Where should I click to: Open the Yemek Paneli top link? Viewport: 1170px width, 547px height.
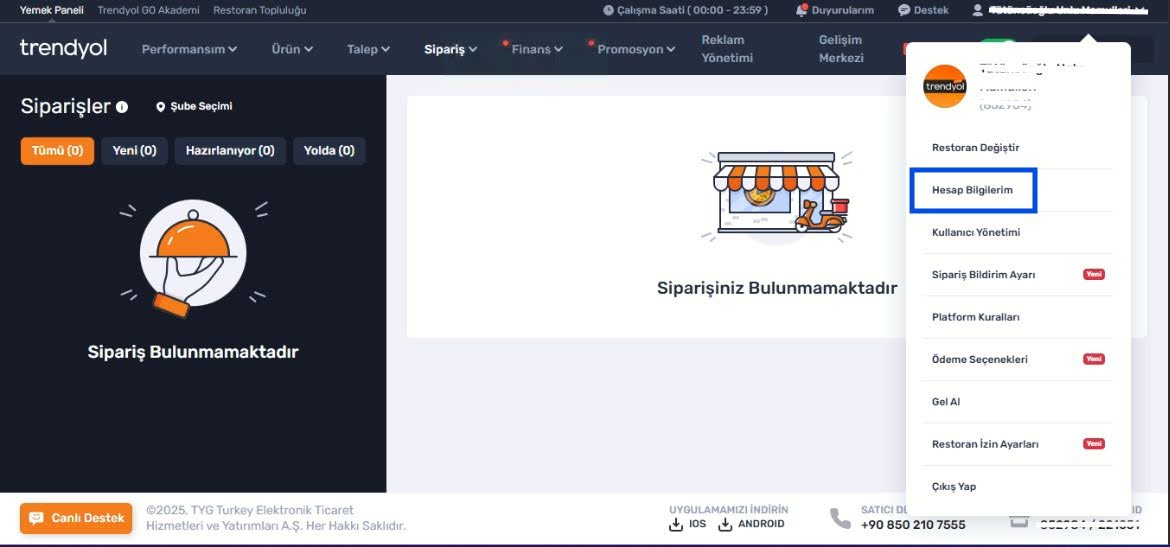[x=51, y=10]
